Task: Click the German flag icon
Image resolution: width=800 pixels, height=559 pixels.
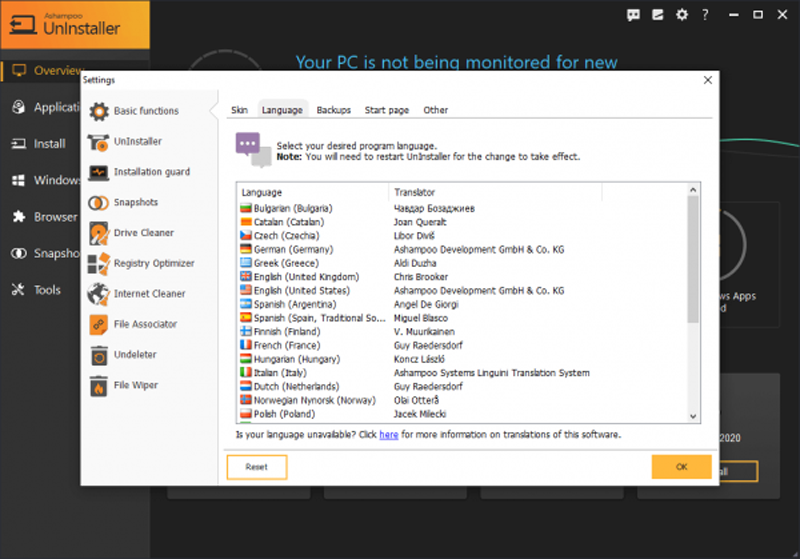Action: (x=246, y=249)
